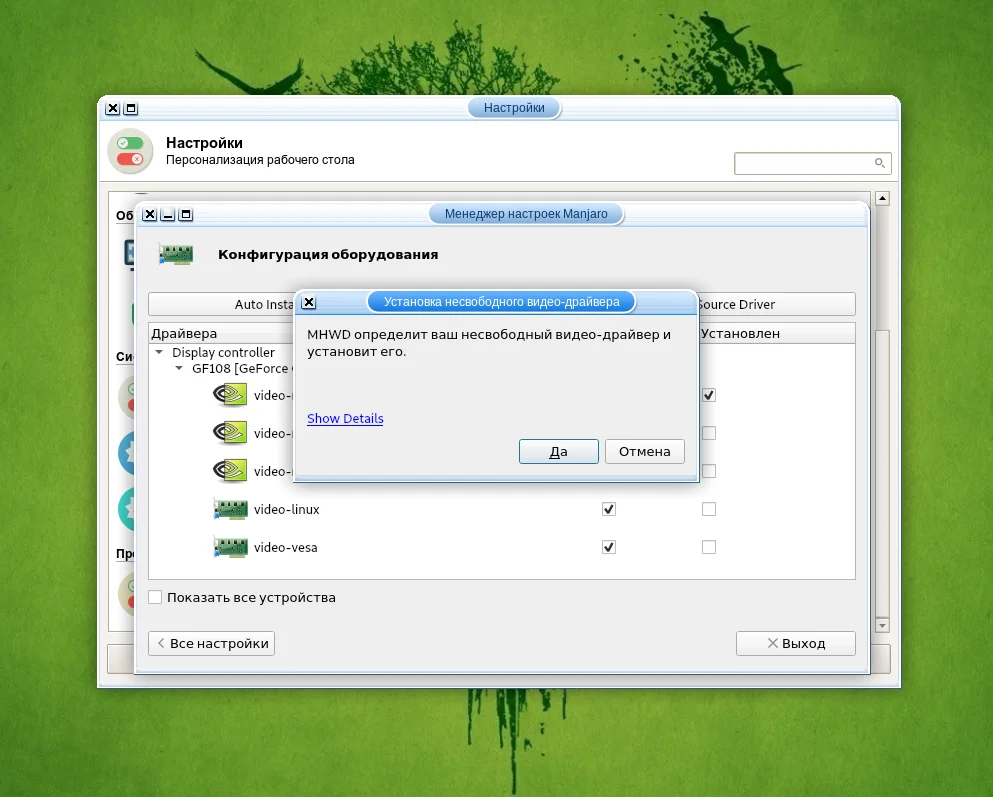Click the hardware configuration card icon
The image size is (993, 797).
175,254
